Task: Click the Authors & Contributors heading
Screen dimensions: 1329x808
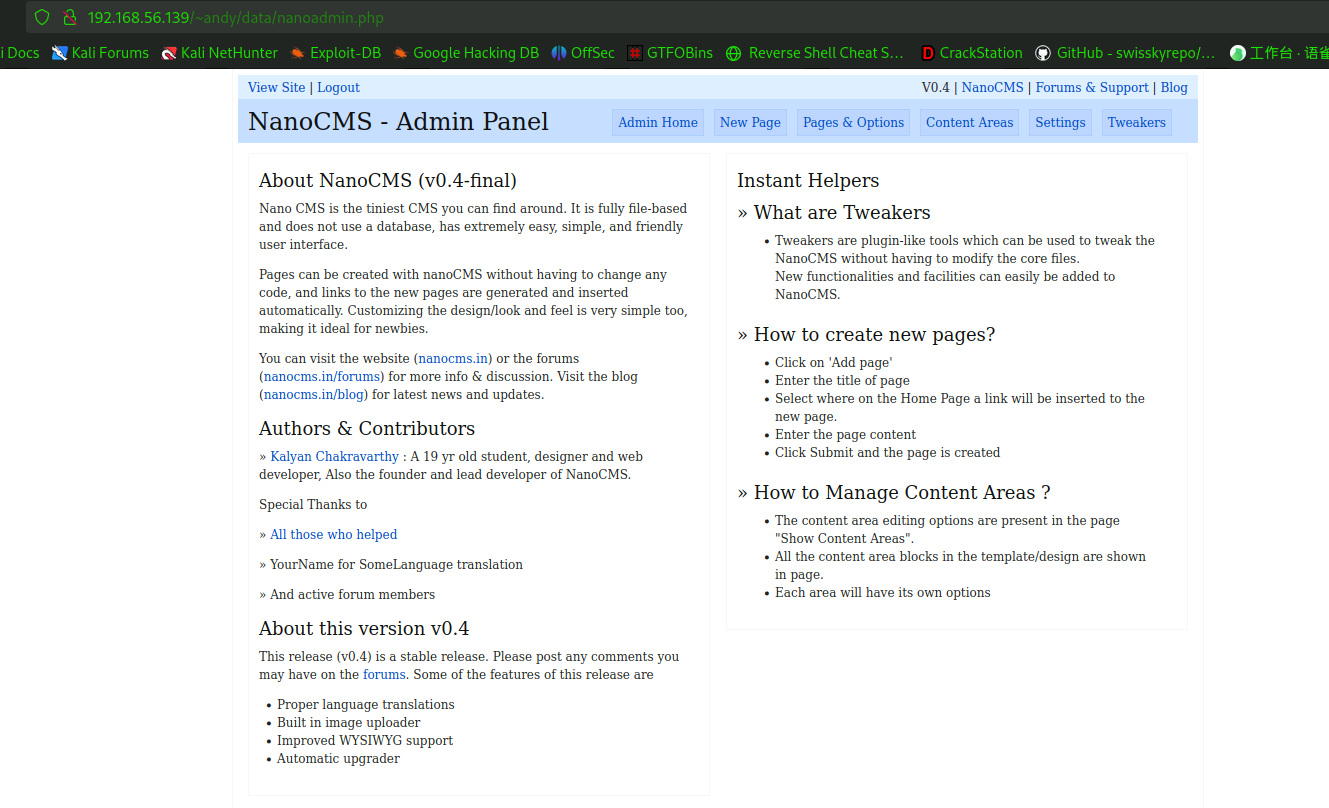Action: point(367,428)
